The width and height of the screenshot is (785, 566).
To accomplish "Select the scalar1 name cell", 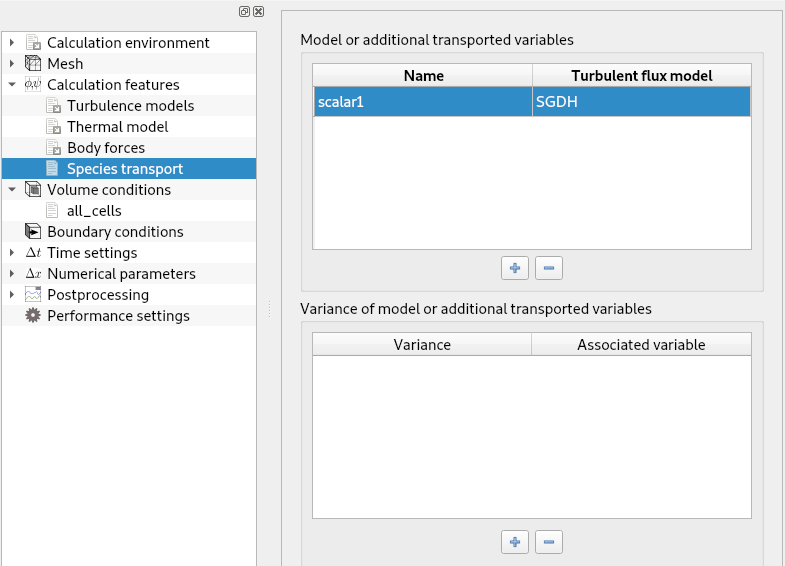I will 422,102.
